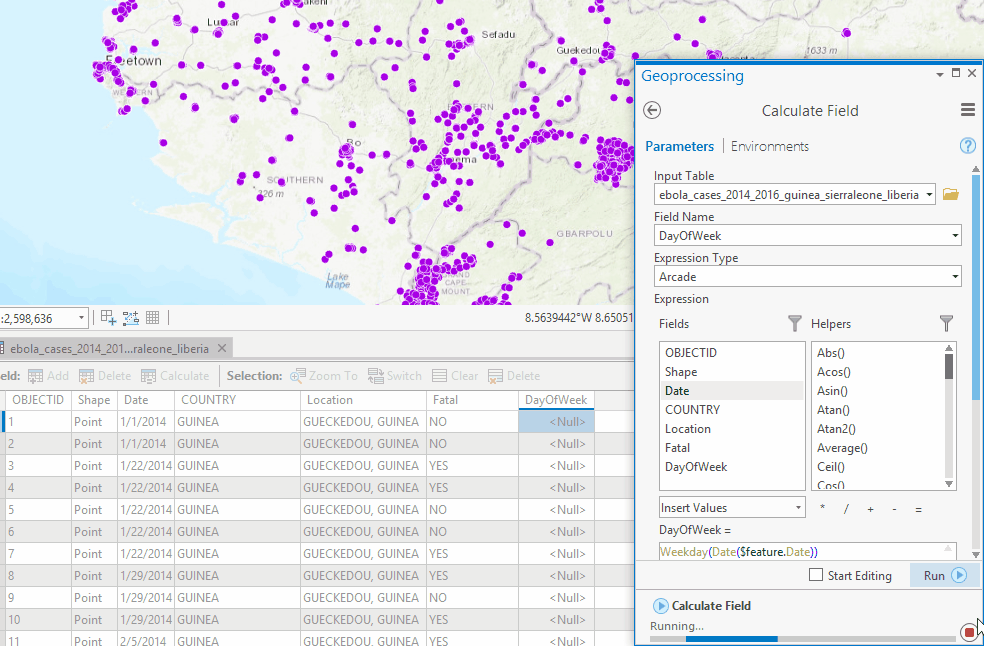Image resolution: width=984 pixels, height=646 pixels.
Task: Cancel the running tool with stop icon
Action: (x=968, y=631)
